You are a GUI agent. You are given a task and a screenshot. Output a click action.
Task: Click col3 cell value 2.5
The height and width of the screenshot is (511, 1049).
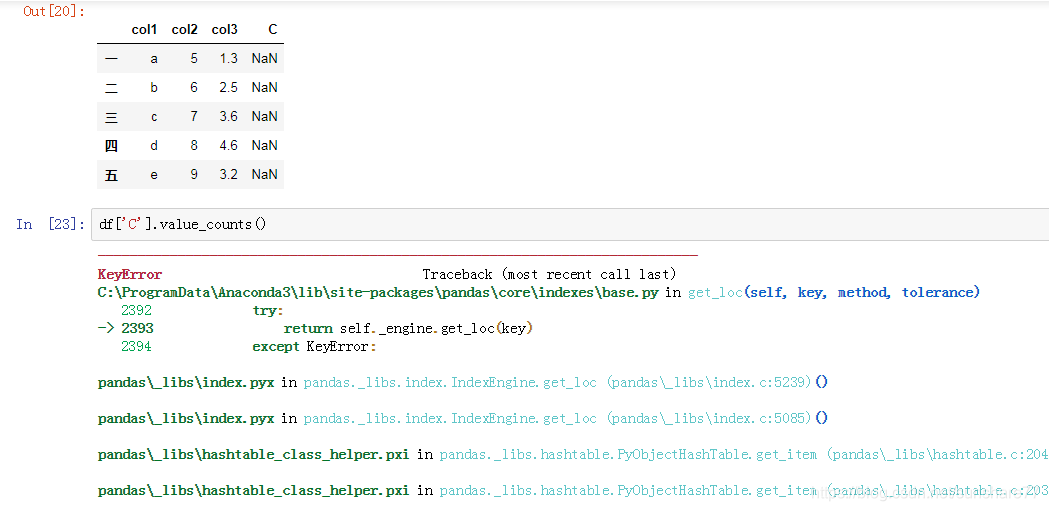[x=229, y=88]
